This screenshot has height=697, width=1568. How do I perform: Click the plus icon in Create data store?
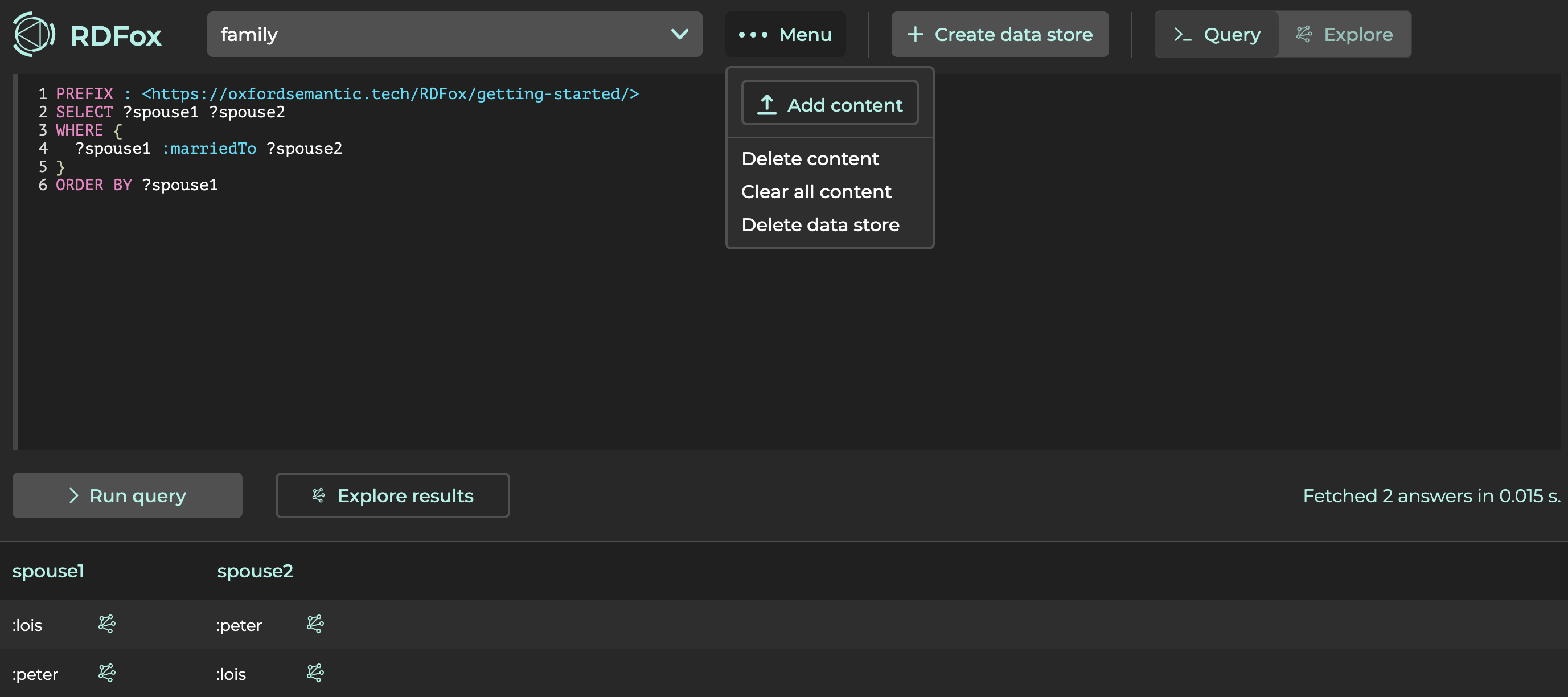(x=915, y=34)
